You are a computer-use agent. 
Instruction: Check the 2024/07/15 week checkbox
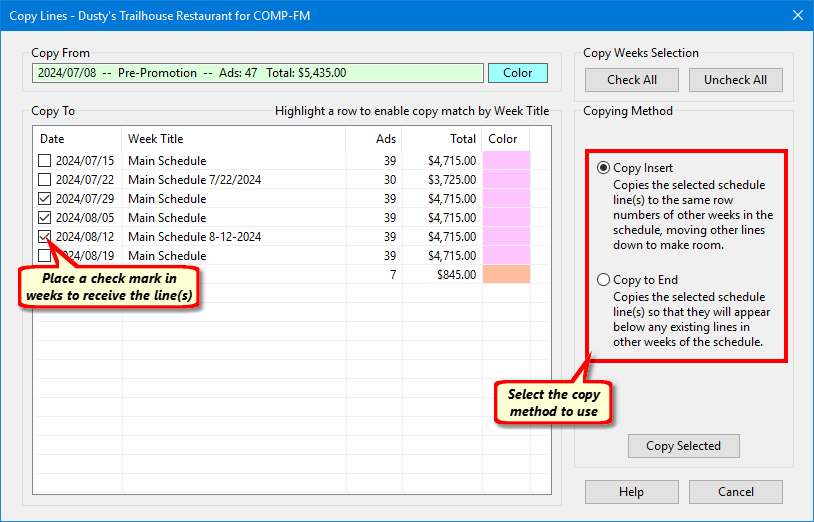pyautogui.click(x=45, y=161)
